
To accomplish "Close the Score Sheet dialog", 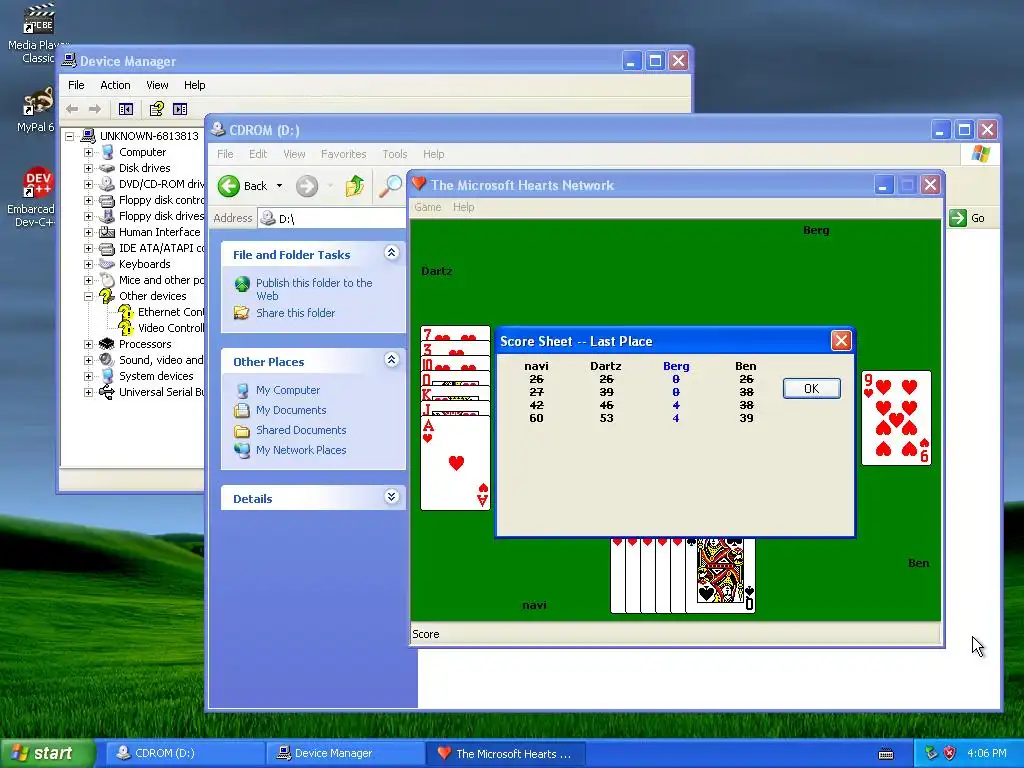I will (x=840, y=340).
